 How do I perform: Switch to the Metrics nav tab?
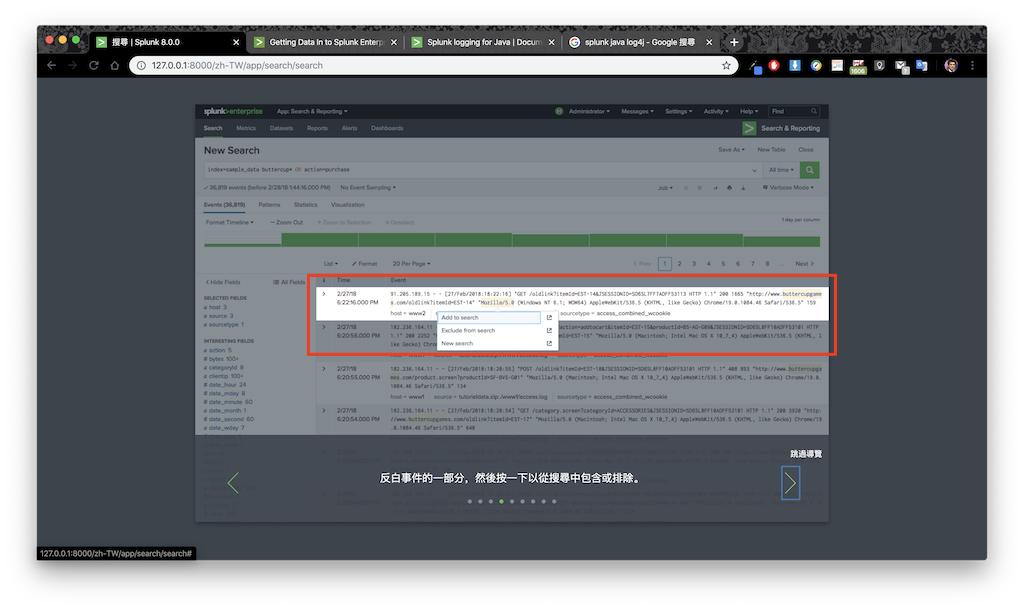tap(246, 129)
